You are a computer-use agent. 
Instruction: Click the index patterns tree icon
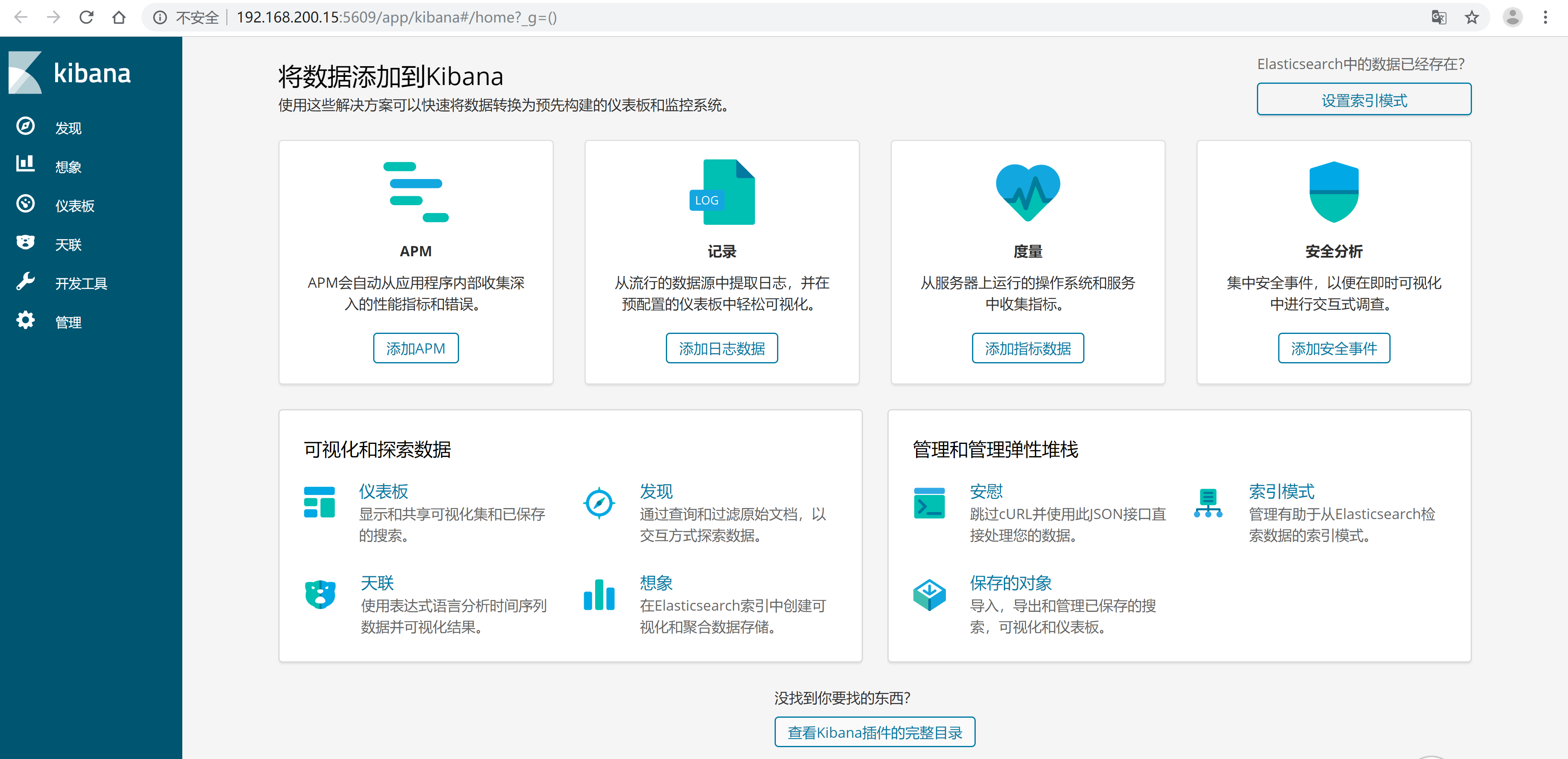1207,504
